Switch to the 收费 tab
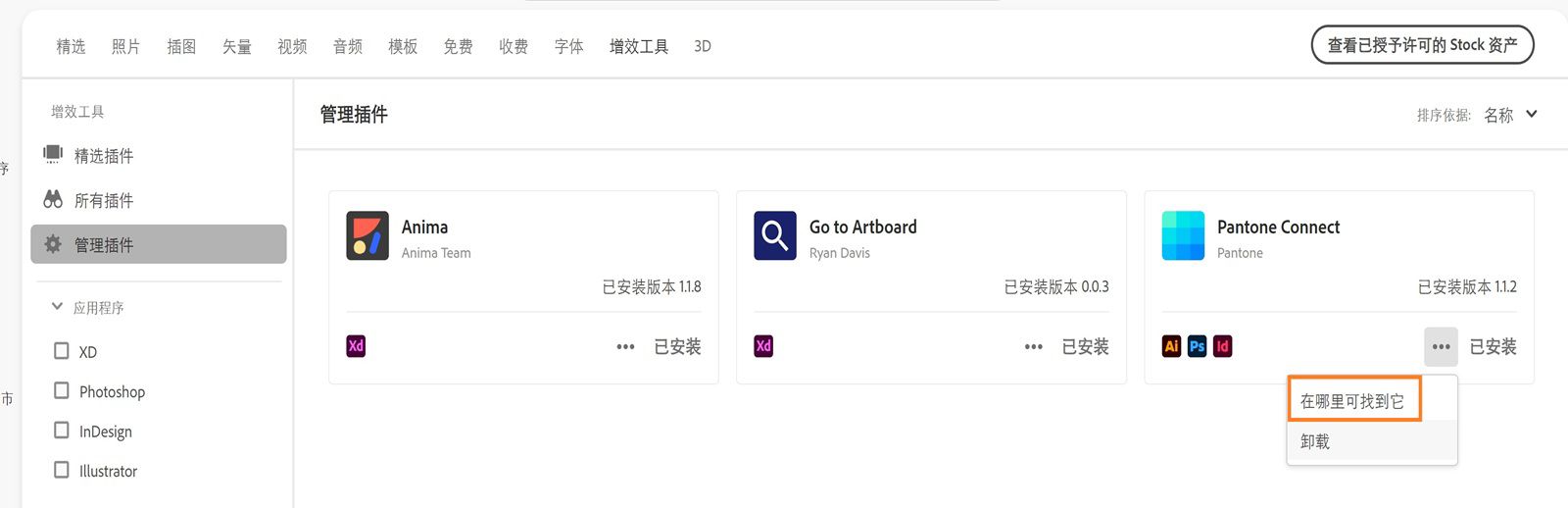The image size is (1568, 508). tap(514, 46)
